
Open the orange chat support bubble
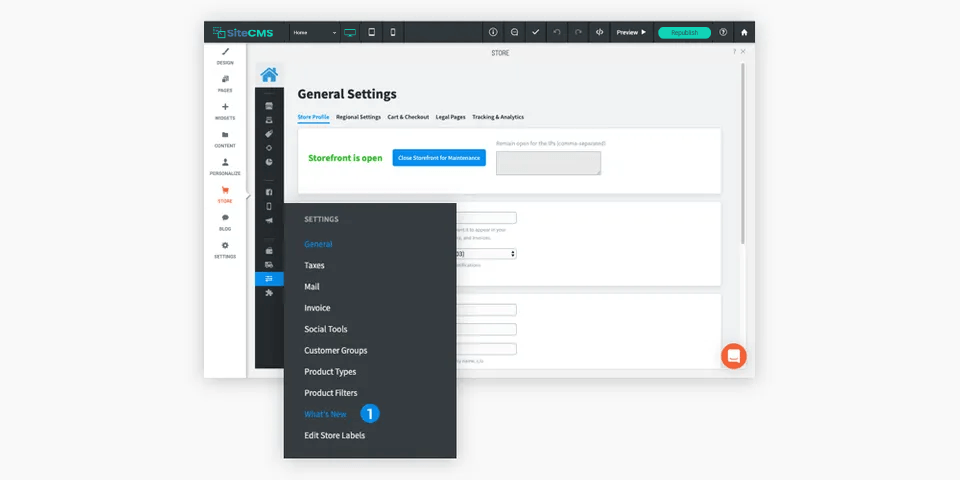click(733, 356)
